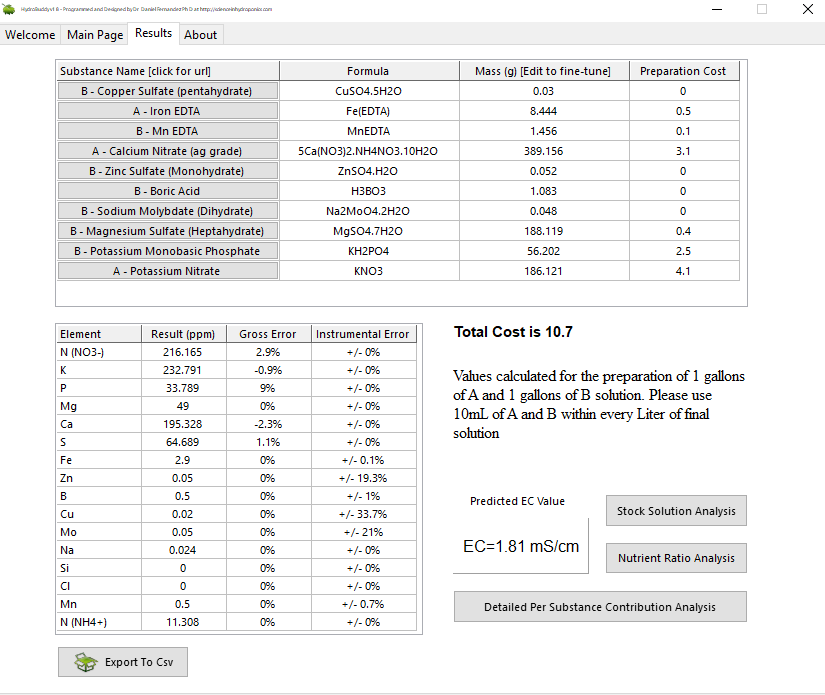Open the About tab
Screen dimensions: 825x695
point(200,35)
